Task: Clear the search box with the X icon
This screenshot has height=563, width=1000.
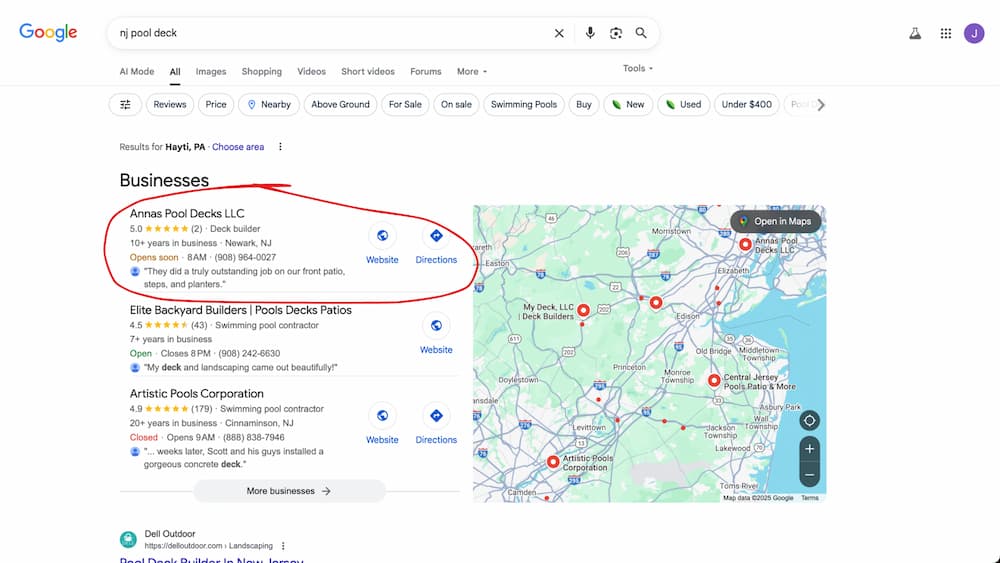Action: [559, 33]
